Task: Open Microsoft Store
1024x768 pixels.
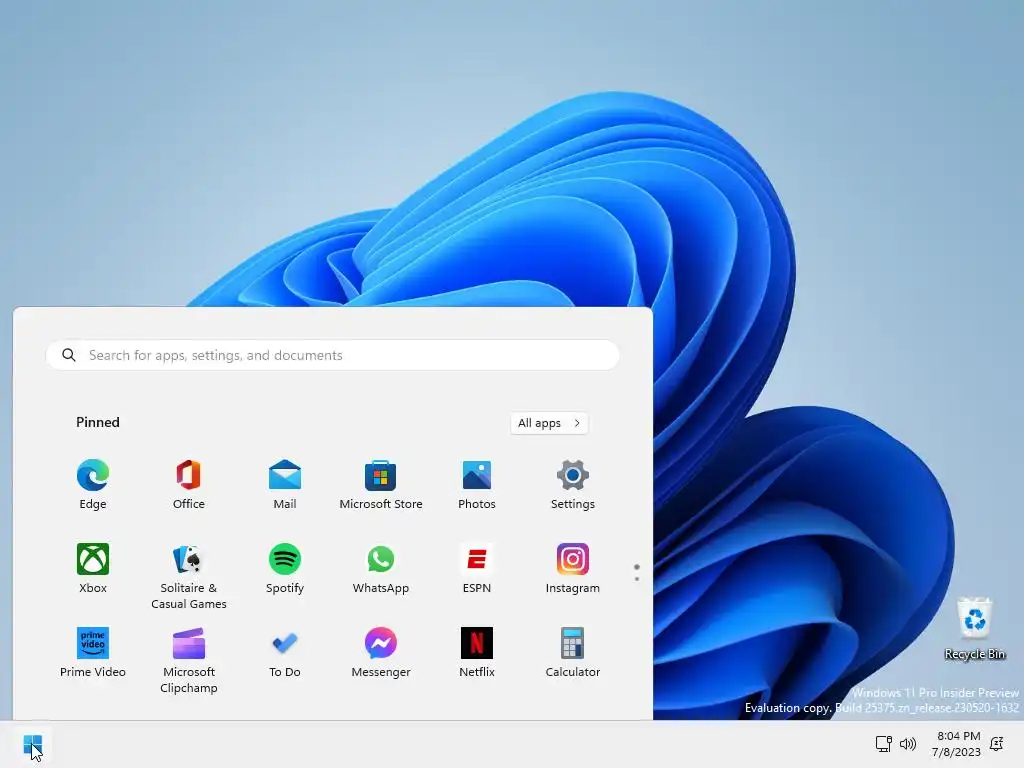Action: coord(381,485)
